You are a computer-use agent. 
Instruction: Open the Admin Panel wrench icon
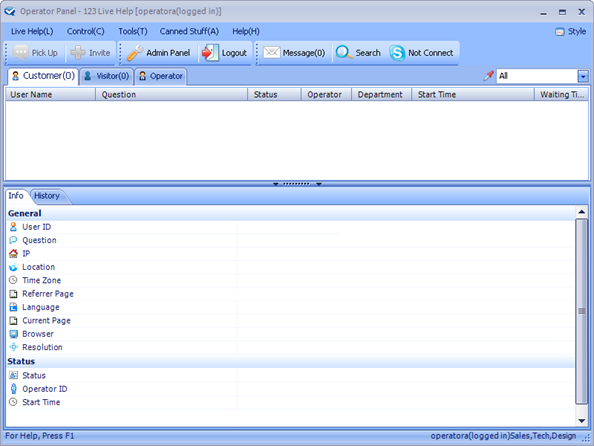click(134, 53)
